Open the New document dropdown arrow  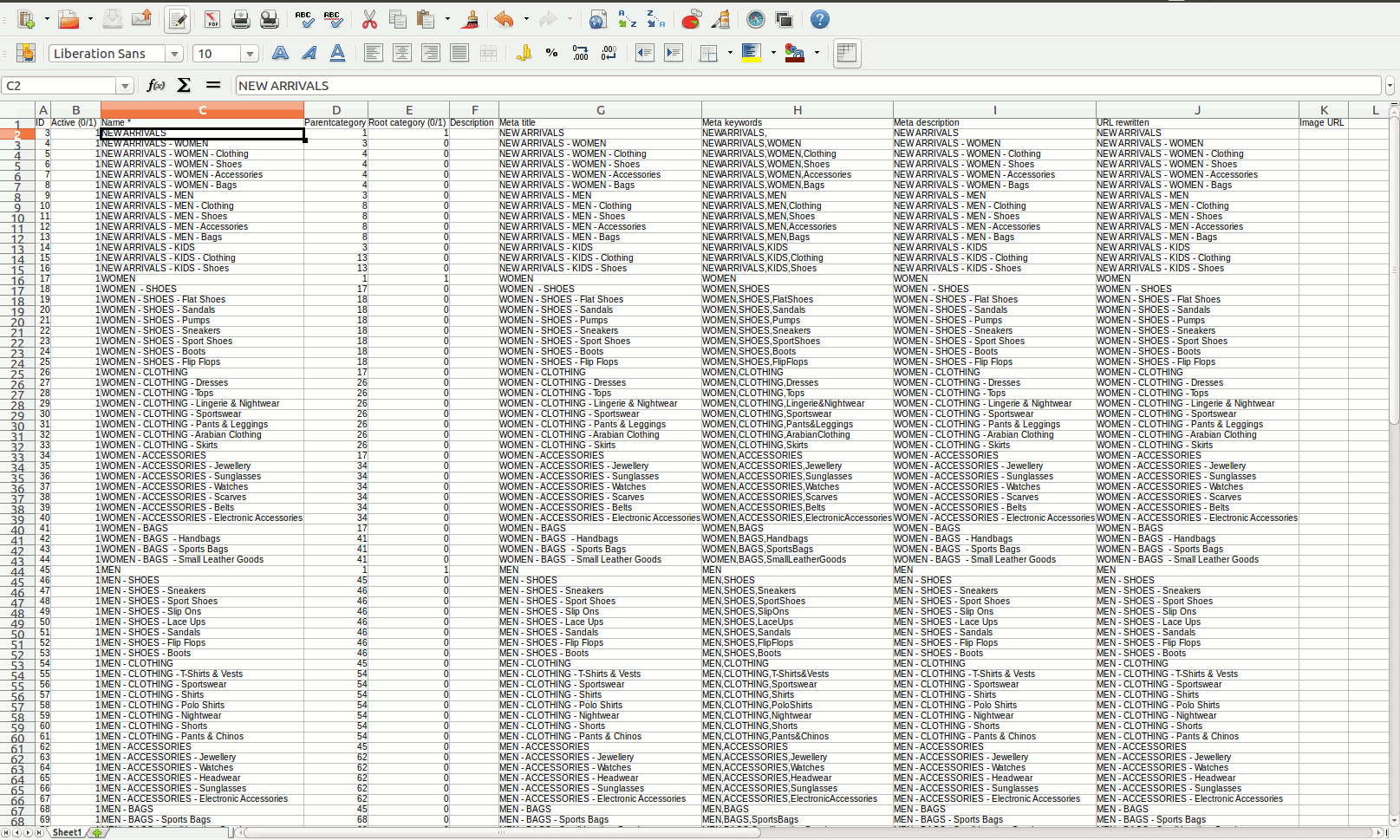tap(46, 19)
